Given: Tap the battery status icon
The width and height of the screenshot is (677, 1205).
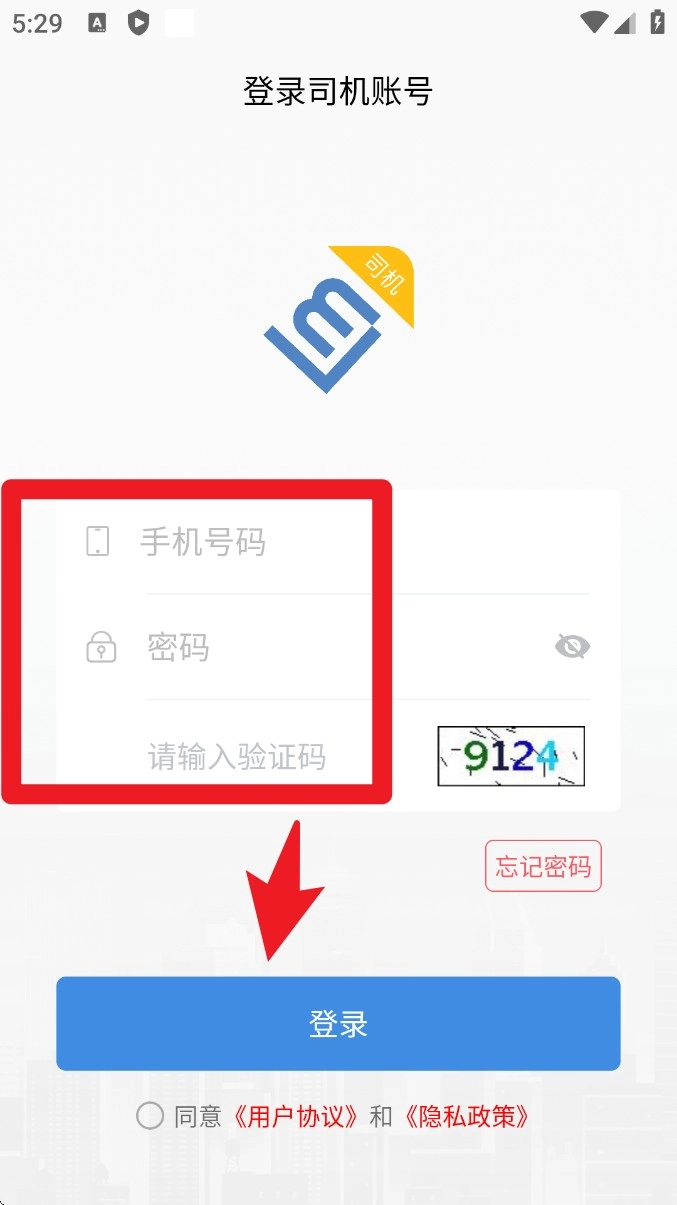Looking at the screenshot, I should tap(657, 23).
